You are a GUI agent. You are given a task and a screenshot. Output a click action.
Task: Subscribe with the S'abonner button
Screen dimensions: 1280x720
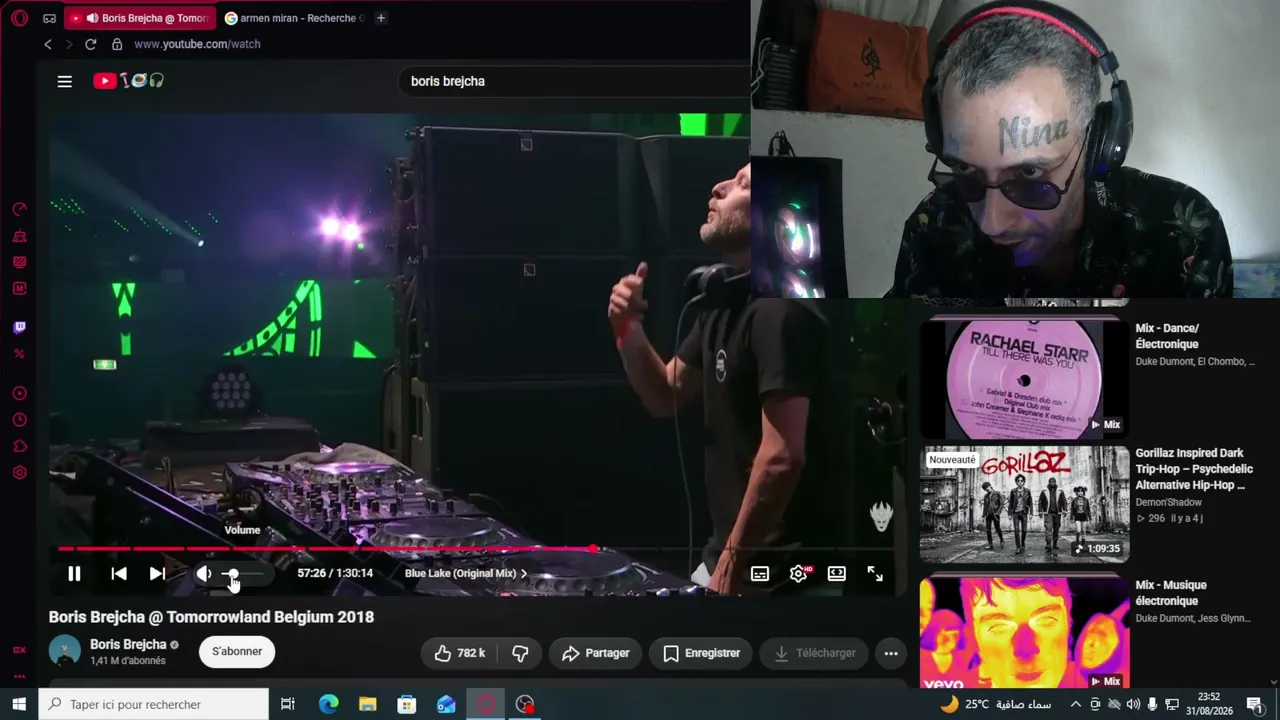237,651
